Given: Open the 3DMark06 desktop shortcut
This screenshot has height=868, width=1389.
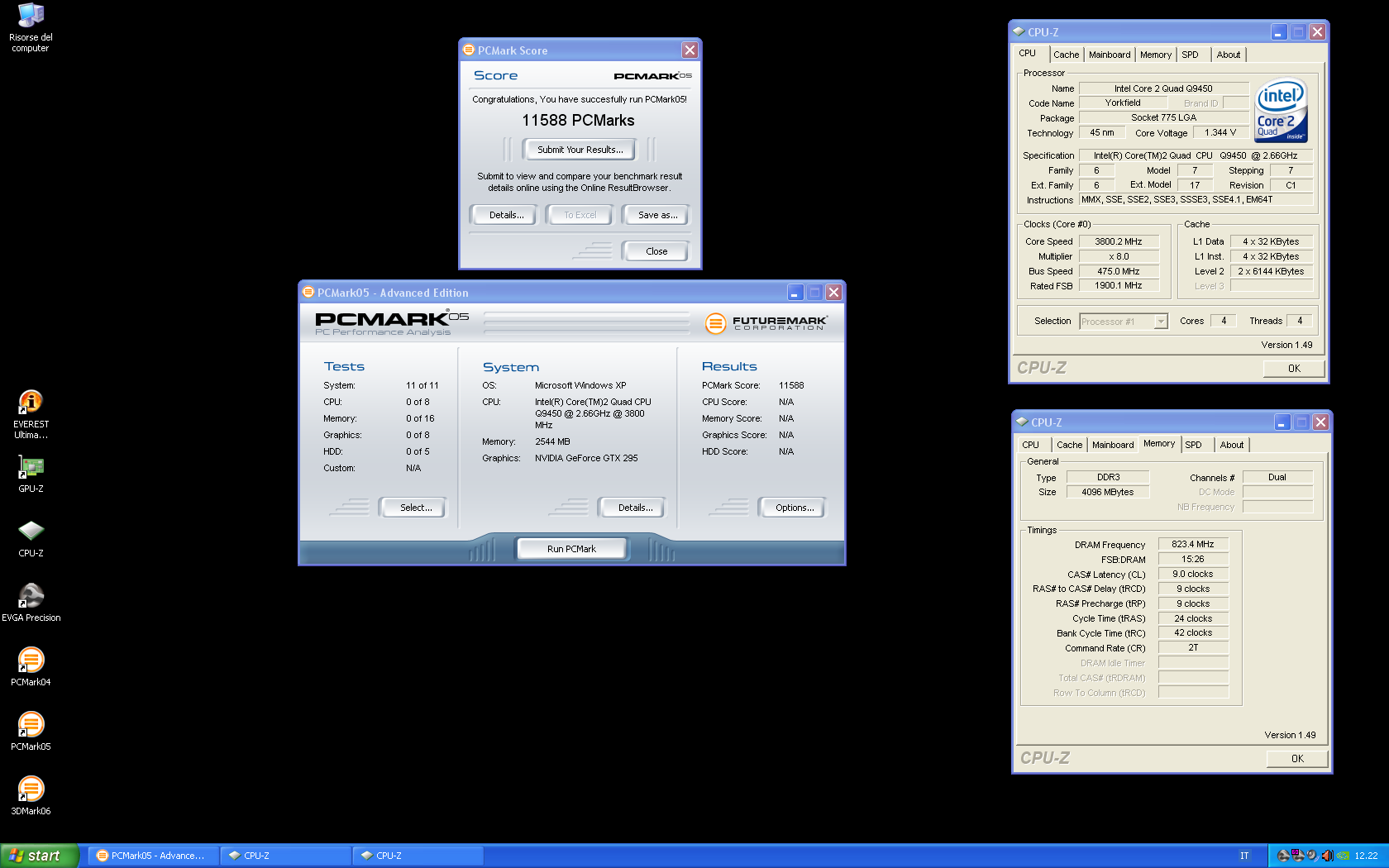Looking at the screenshot, I should [x=31, y=796].
